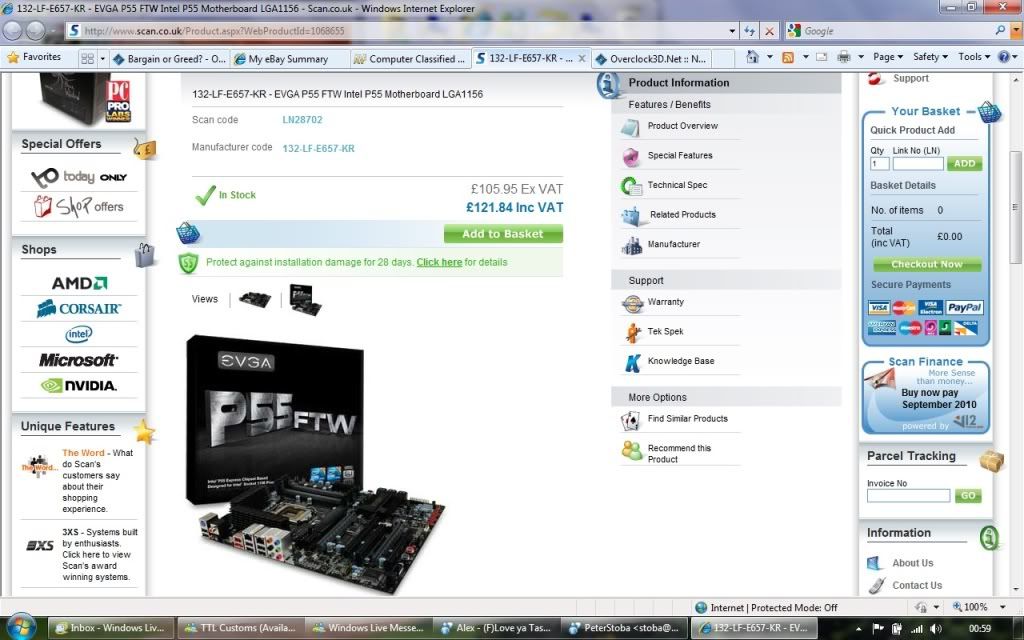Switch to the Computer Classified tab
The image size is (1024, 640).
(x=410, y=59)
